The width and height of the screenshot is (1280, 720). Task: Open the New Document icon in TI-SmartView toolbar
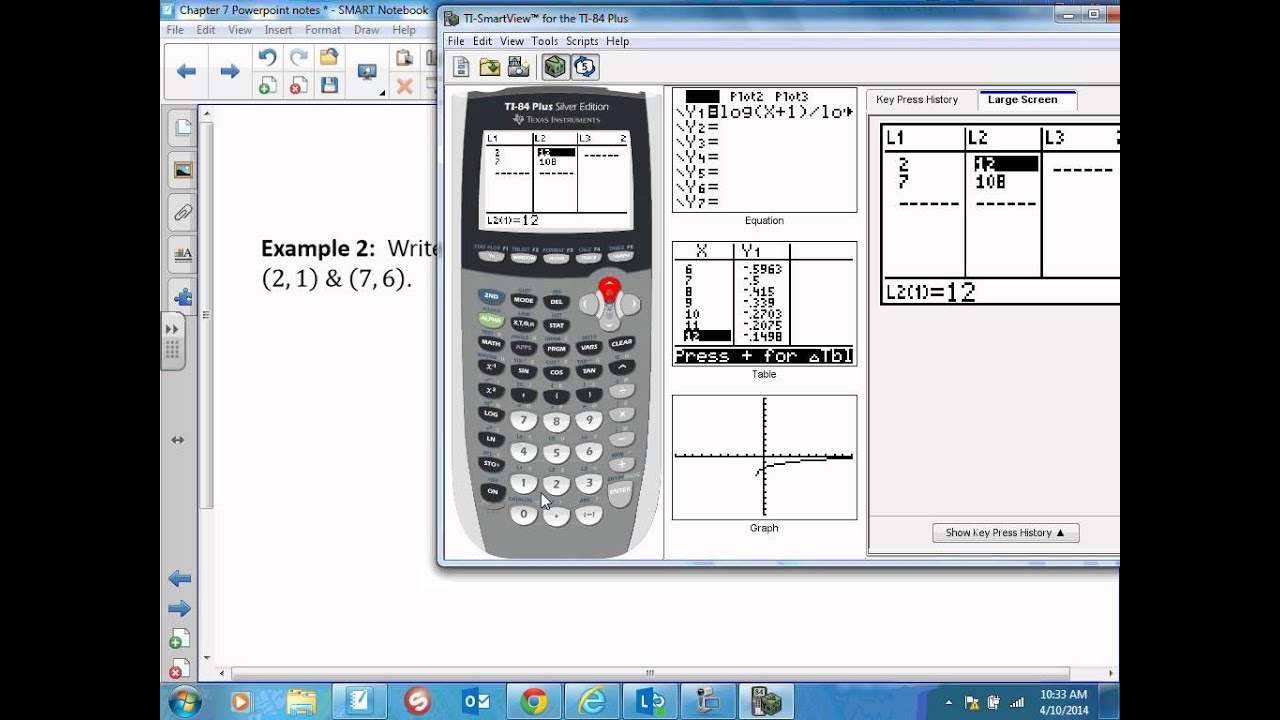[x=461, y=67]
